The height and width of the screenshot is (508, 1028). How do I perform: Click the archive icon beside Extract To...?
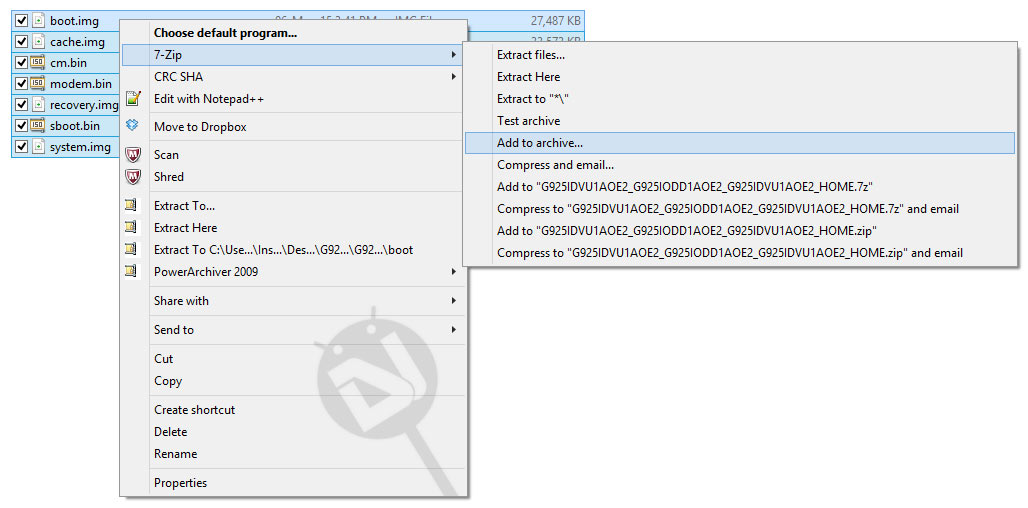pos(133,206)
